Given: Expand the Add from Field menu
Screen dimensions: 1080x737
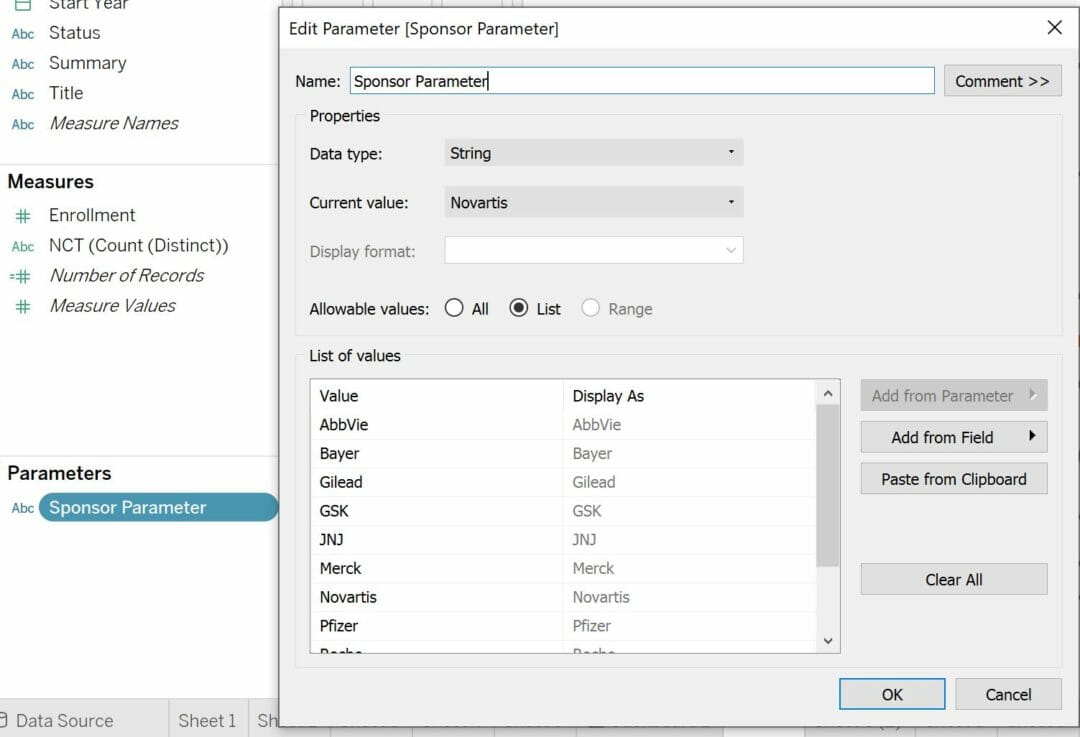Looking at the screenshot, I should [953, 437].
